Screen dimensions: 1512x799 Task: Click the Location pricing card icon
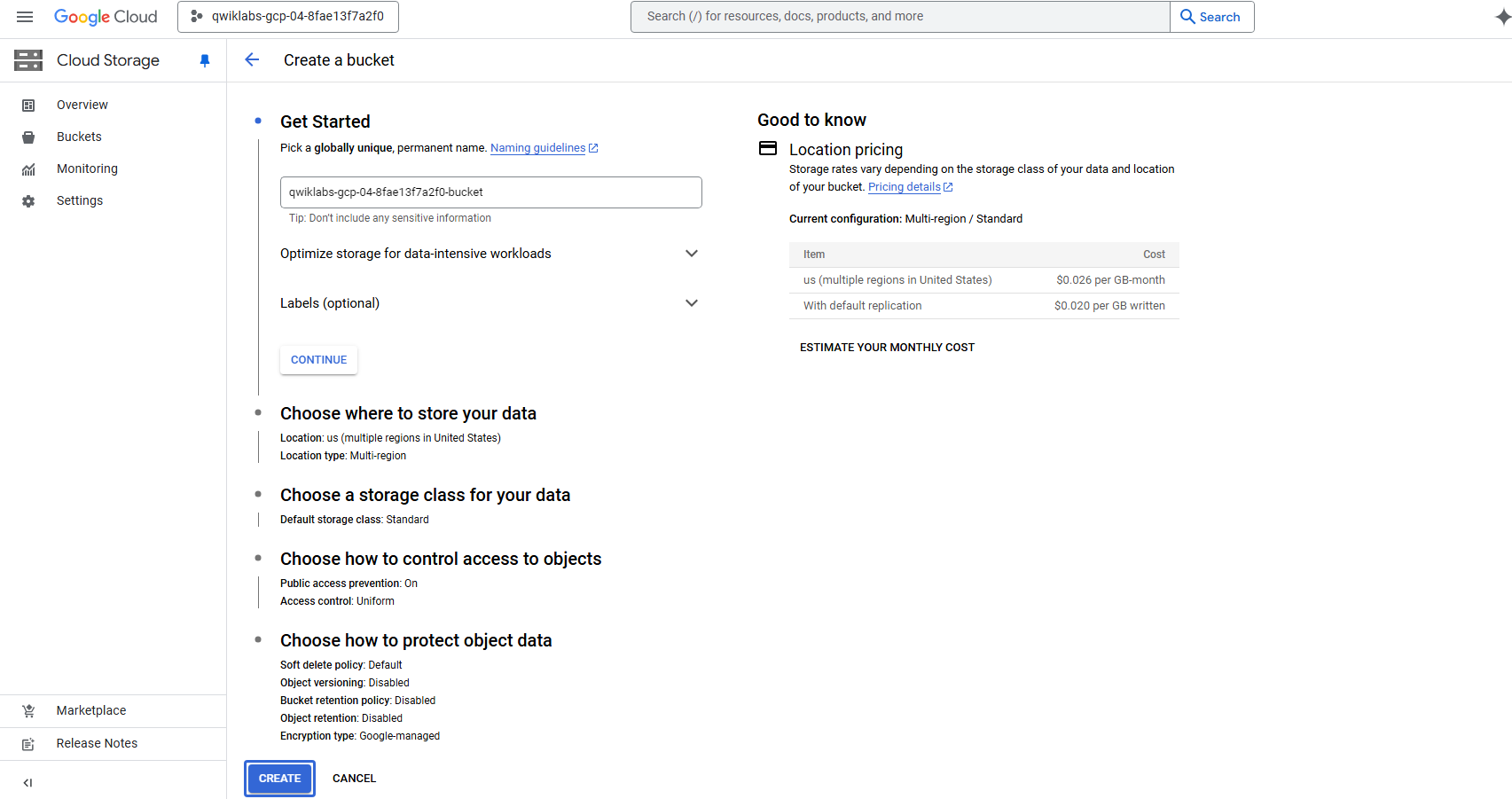pyautogui.click(x=768, y=148)
